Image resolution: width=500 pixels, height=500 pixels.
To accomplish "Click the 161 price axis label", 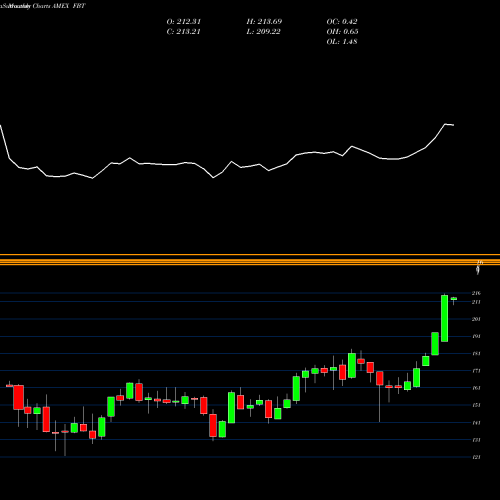I will tap(476, 388).
